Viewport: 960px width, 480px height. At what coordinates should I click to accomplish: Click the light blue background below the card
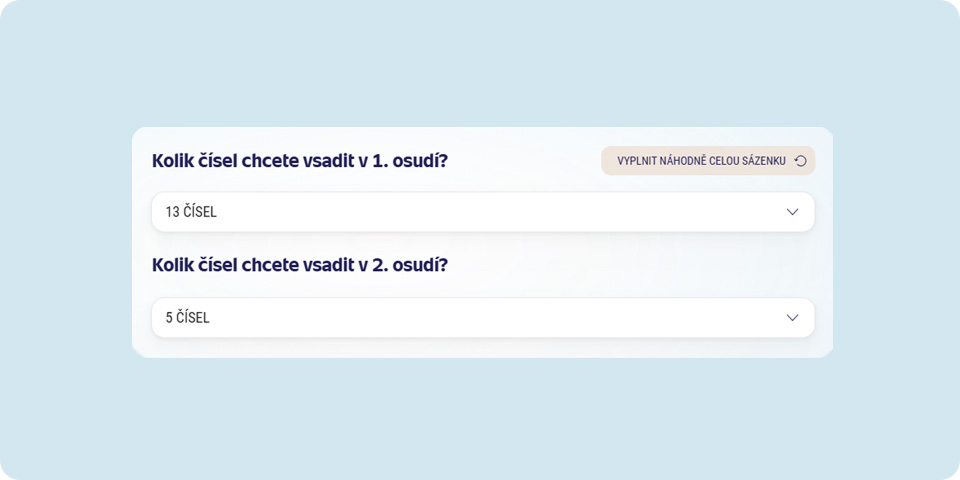(x=480, y=416)
